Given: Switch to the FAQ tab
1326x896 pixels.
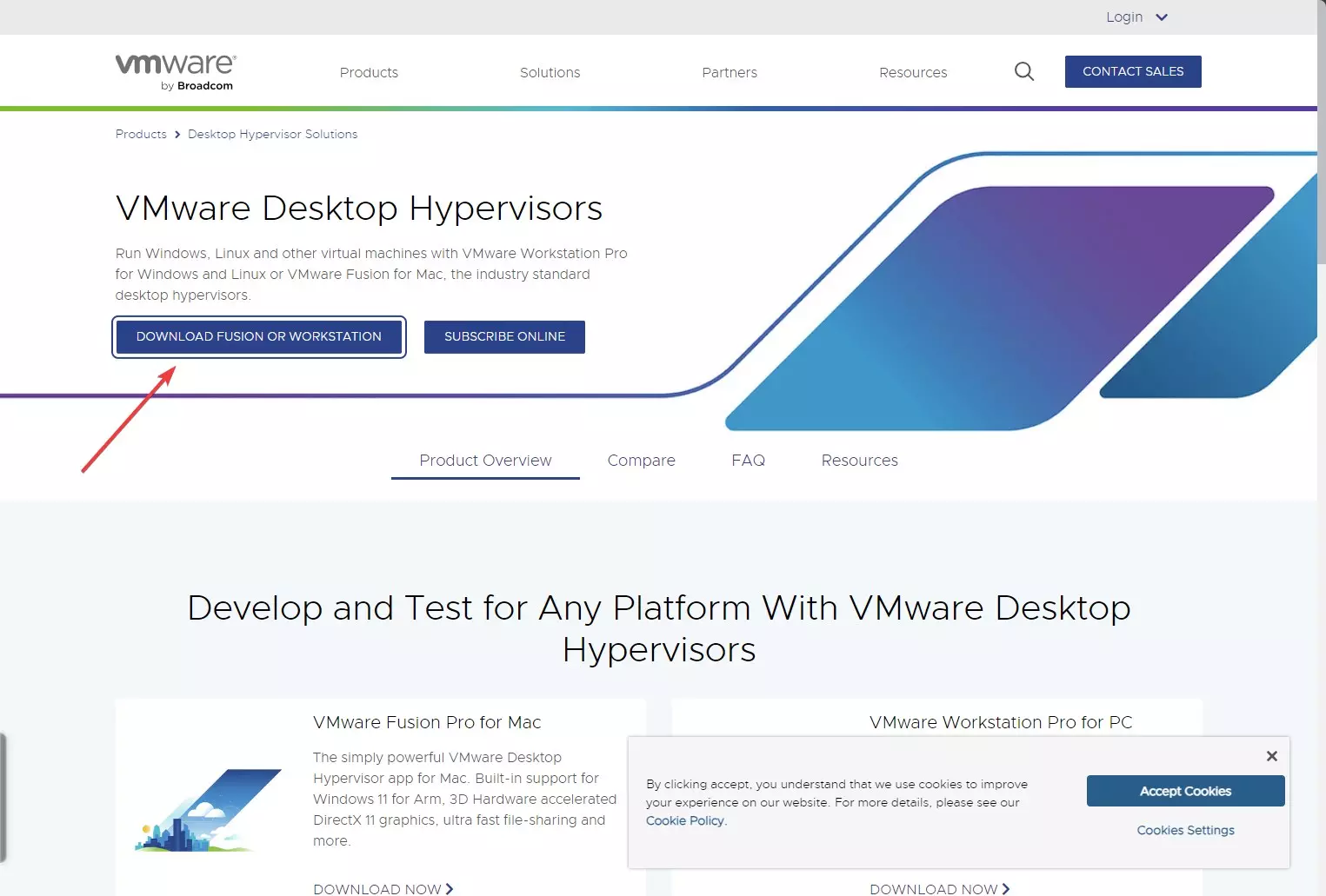Looking at the screenshot, I should [748, 460].
